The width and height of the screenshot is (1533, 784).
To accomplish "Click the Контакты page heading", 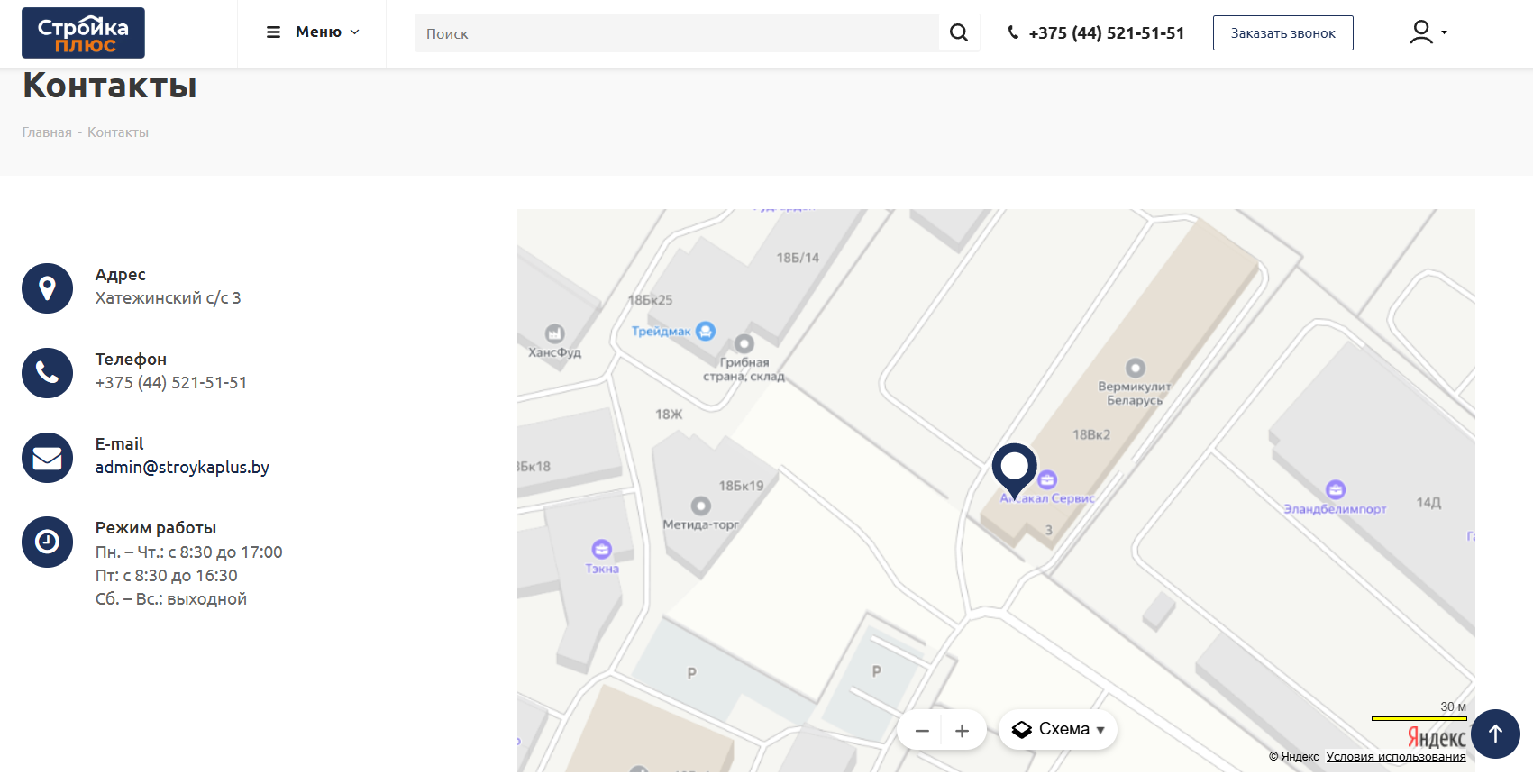I will [110, 86].
